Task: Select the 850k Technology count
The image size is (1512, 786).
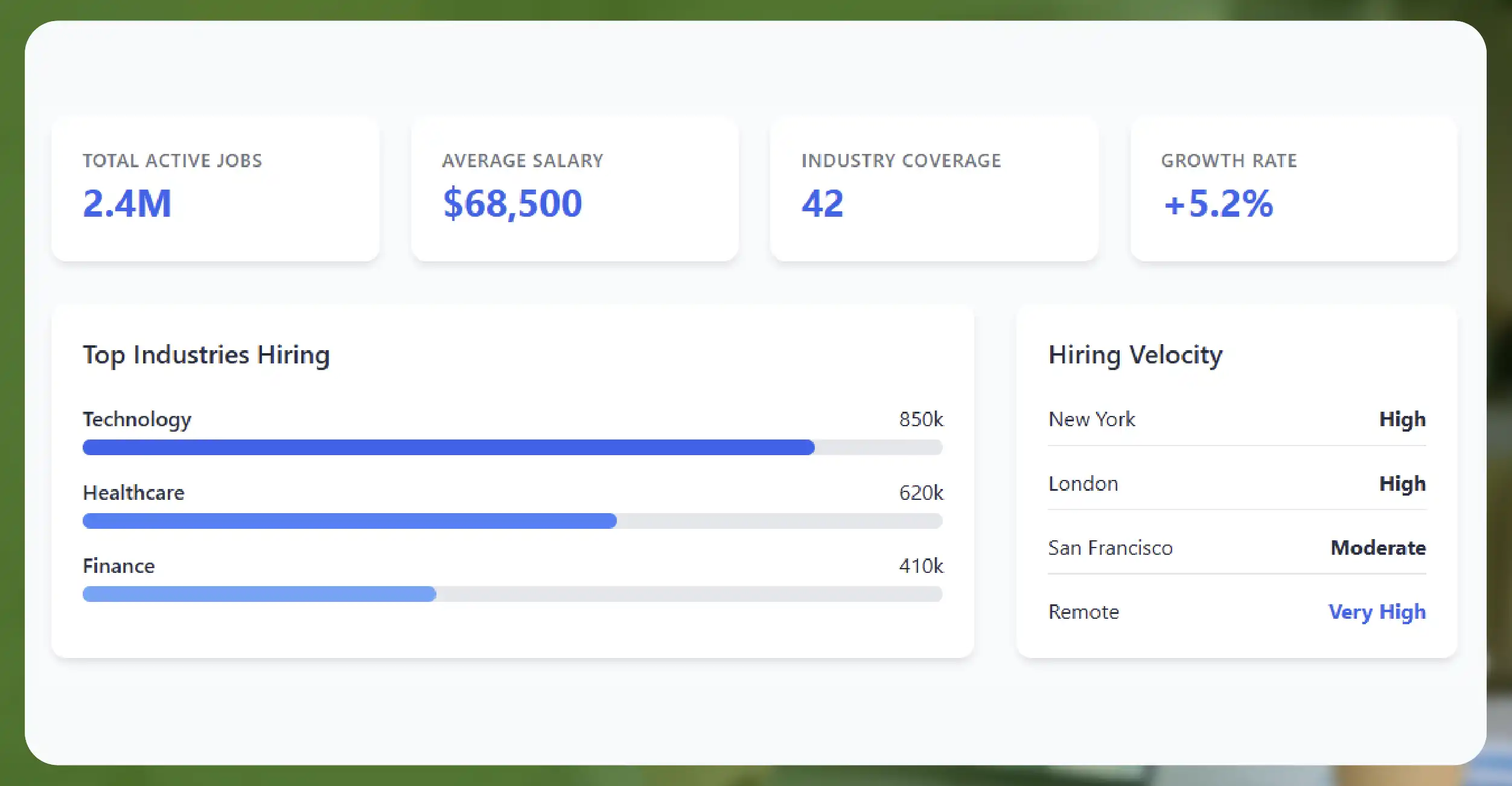Action: coord(921,419)
